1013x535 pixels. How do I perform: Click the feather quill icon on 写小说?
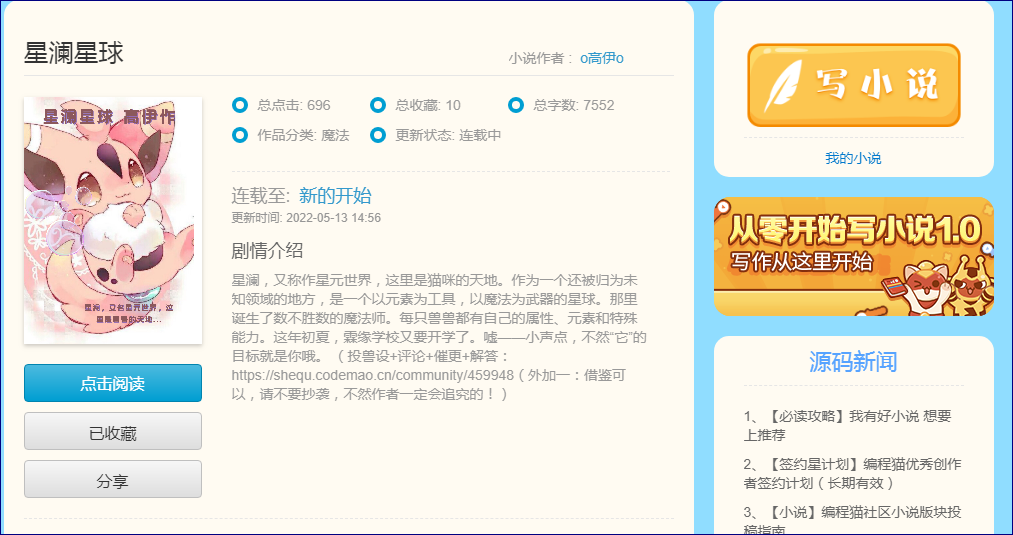tap(782, 86)
